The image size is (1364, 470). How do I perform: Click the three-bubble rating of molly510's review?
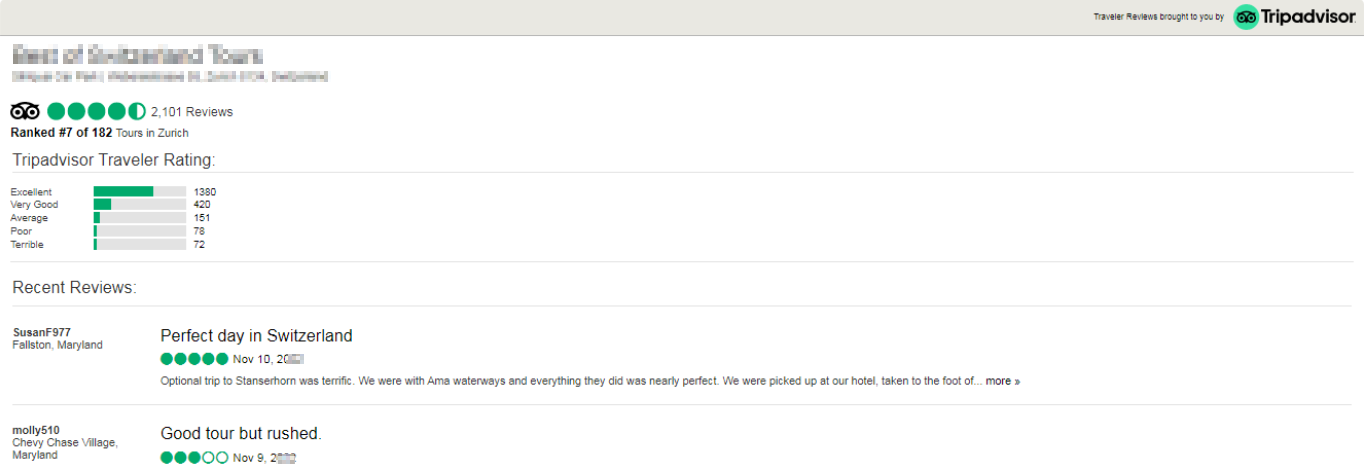pos(194,458)
